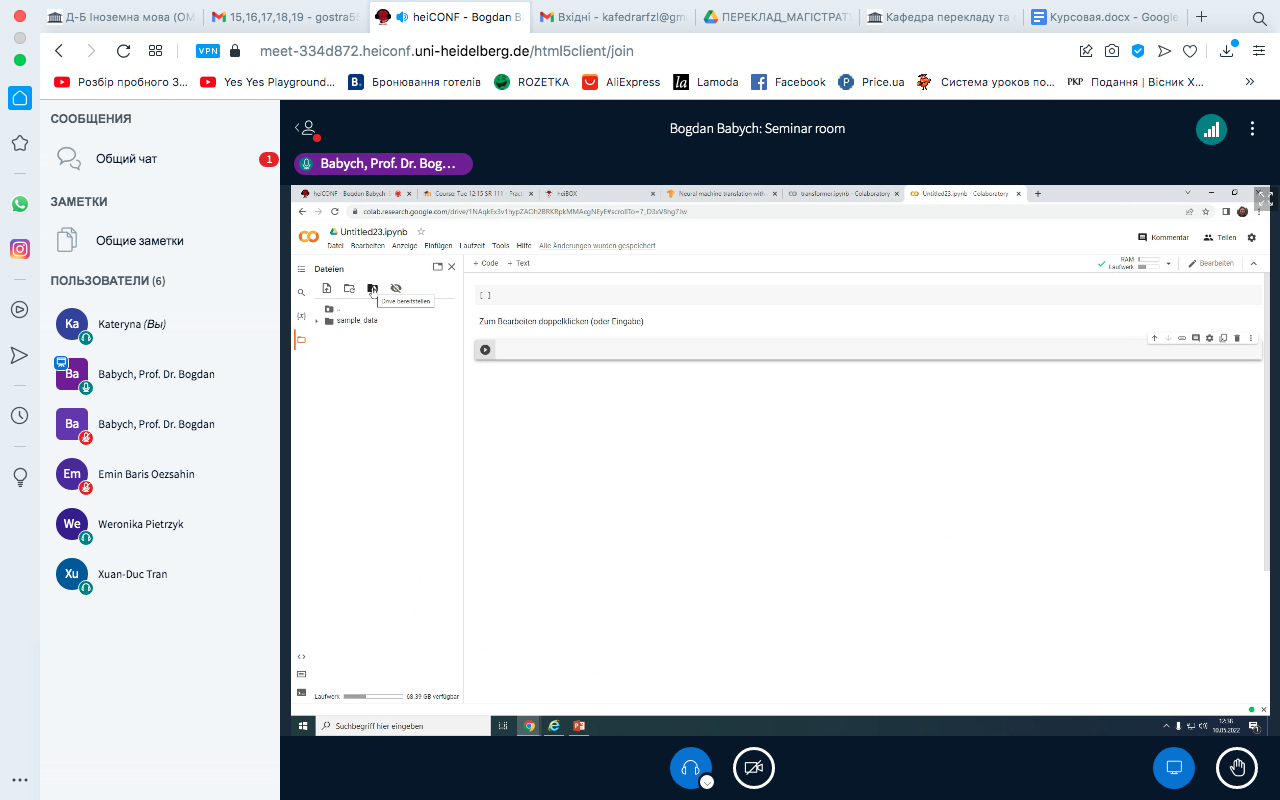Open Общие заметки shared notes
Image resolution: width=1280 pixels, height=800 pixels.
pyautogui.click(x=139, y=241)
